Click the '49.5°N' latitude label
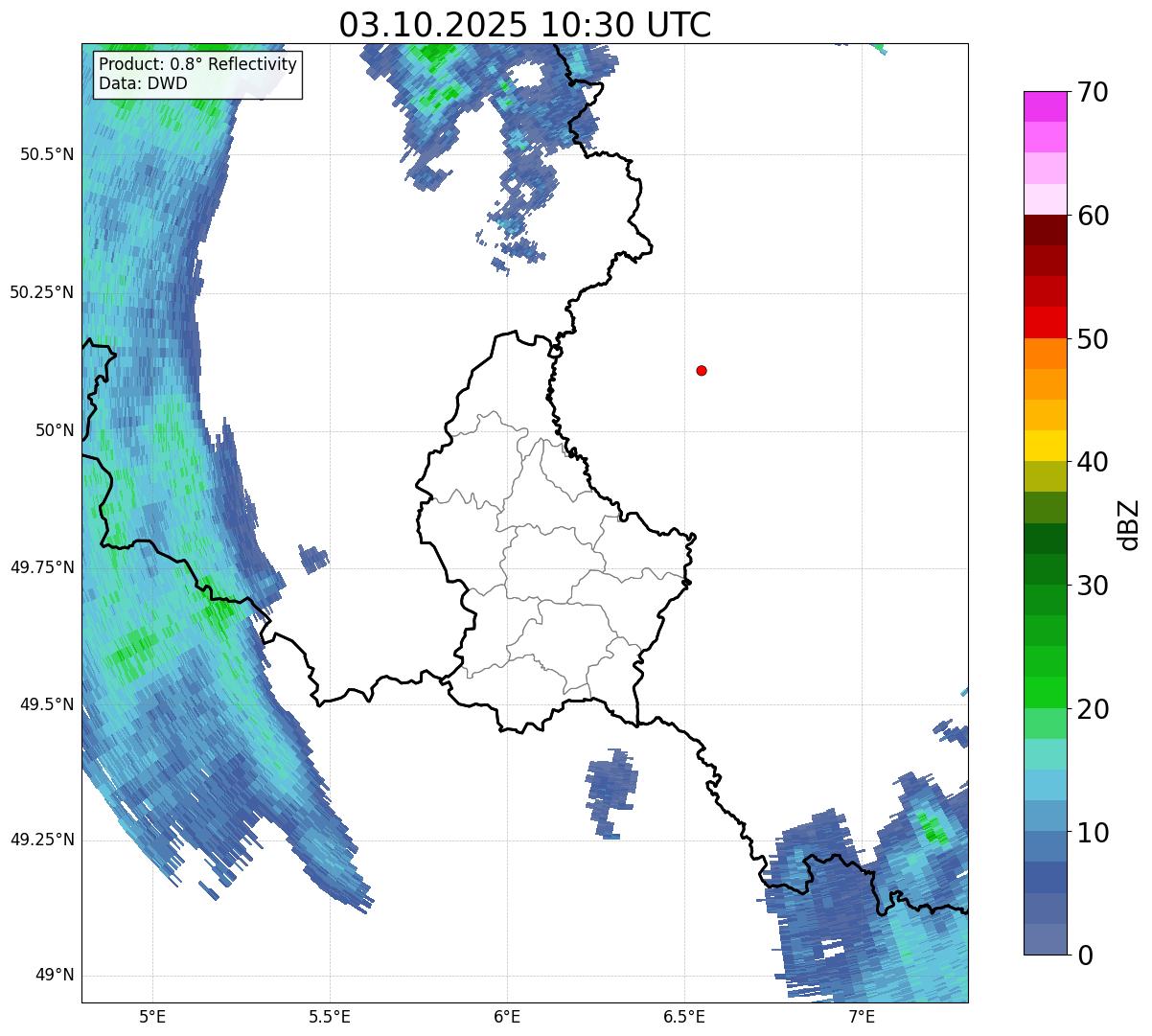 point(48,704)
